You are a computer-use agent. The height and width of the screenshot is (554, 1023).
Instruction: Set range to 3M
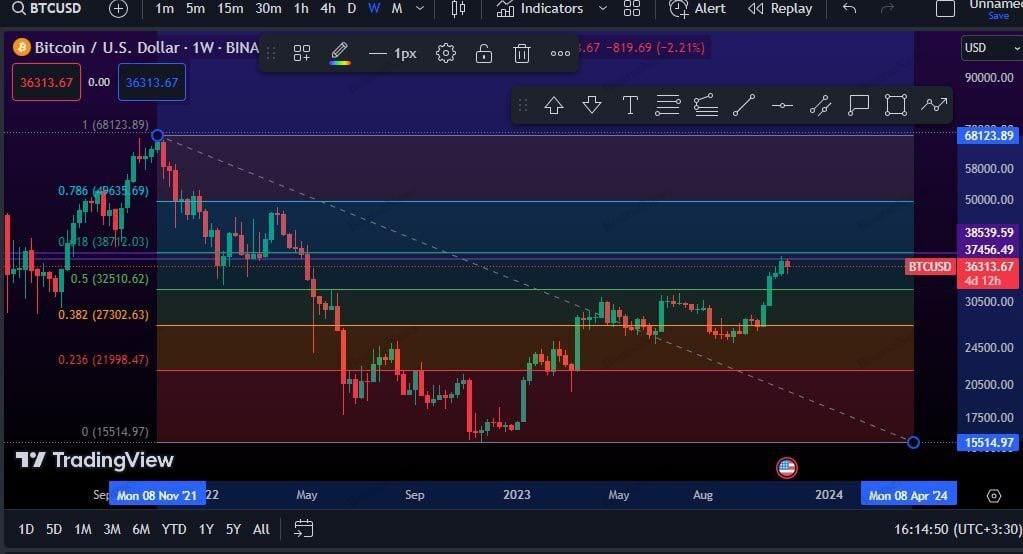click(112, 529)
